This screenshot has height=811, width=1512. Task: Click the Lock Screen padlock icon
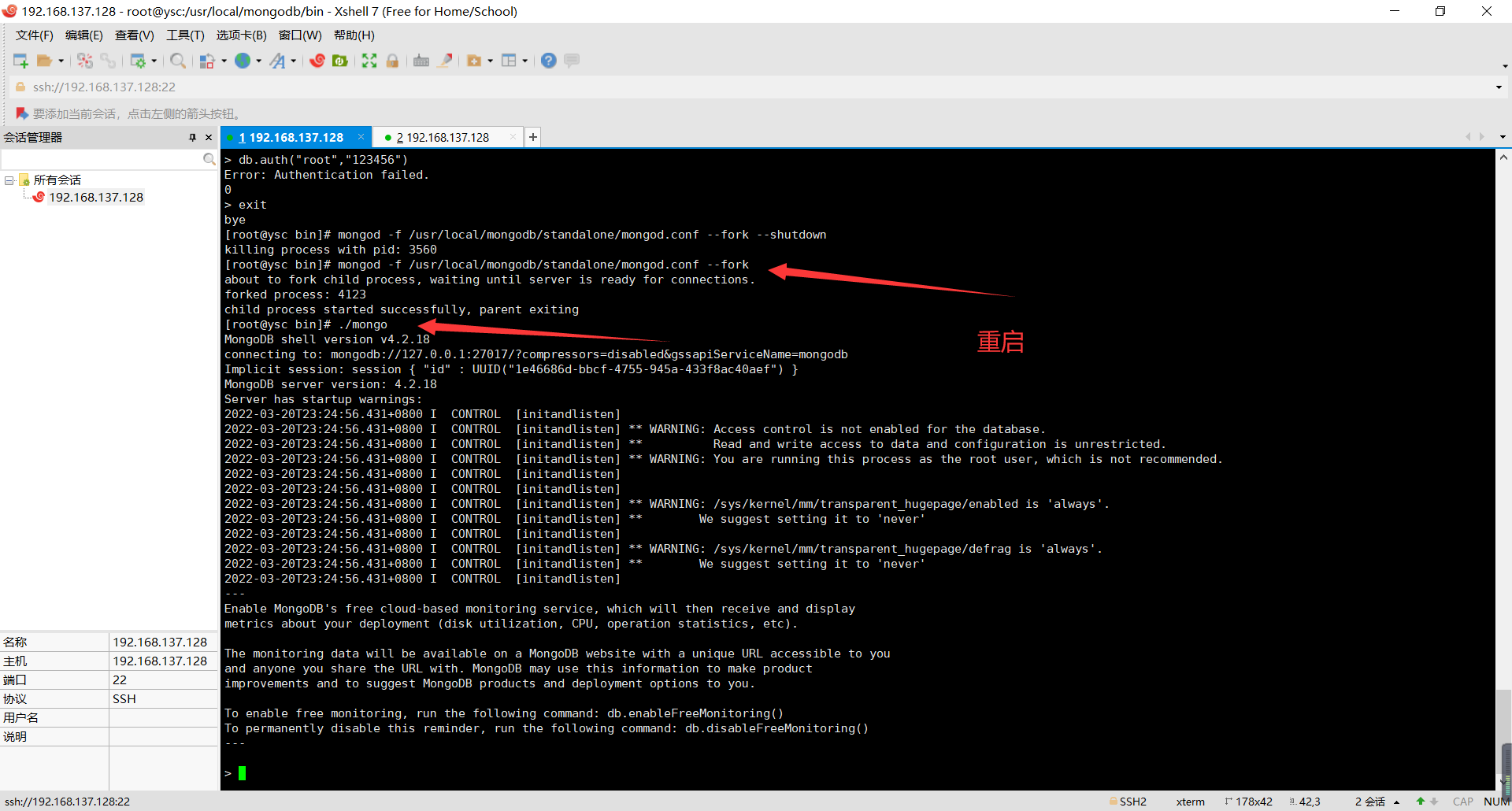(x=392, y=61)
